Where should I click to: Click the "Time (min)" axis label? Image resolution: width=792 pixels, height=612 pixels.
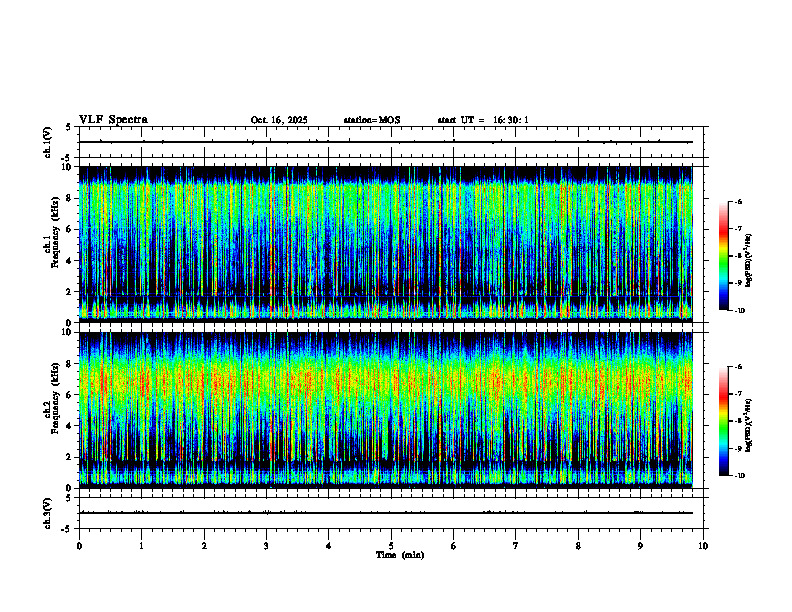click(x=400, y=555)
